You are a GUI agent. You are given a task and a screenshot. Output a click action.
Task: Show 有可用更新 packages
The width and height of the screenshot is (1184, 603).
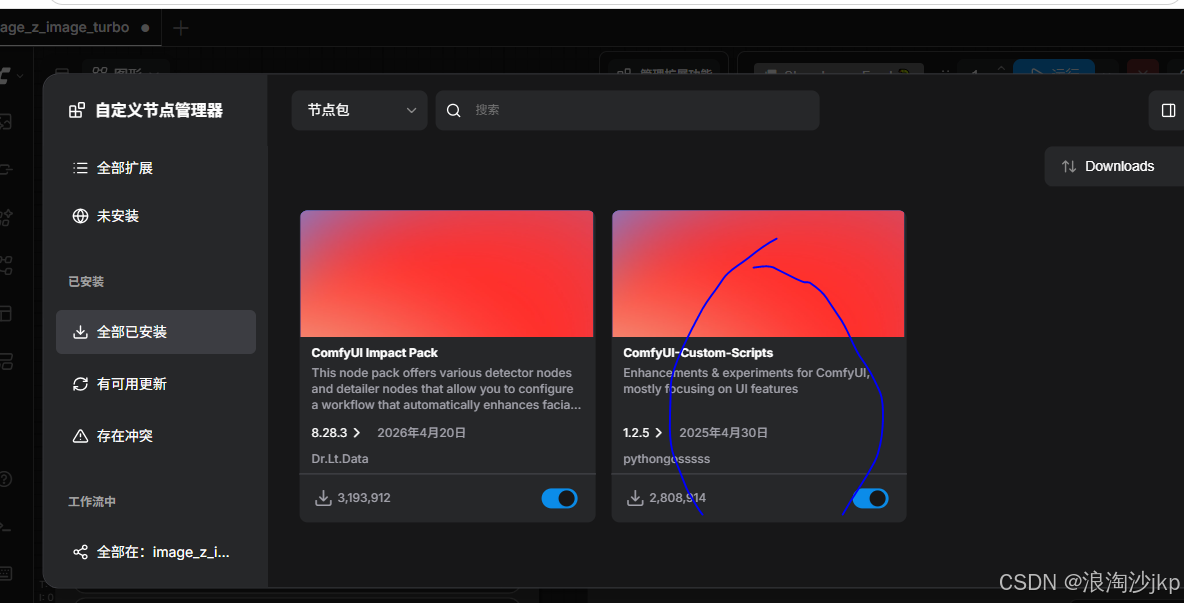pos(156,384)
